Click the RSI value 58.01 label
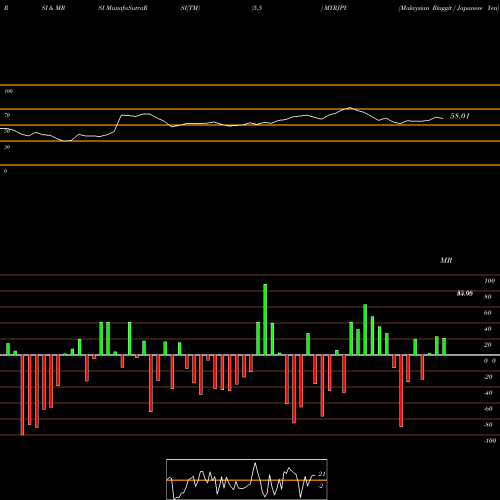500x500 pixels. 459,116
